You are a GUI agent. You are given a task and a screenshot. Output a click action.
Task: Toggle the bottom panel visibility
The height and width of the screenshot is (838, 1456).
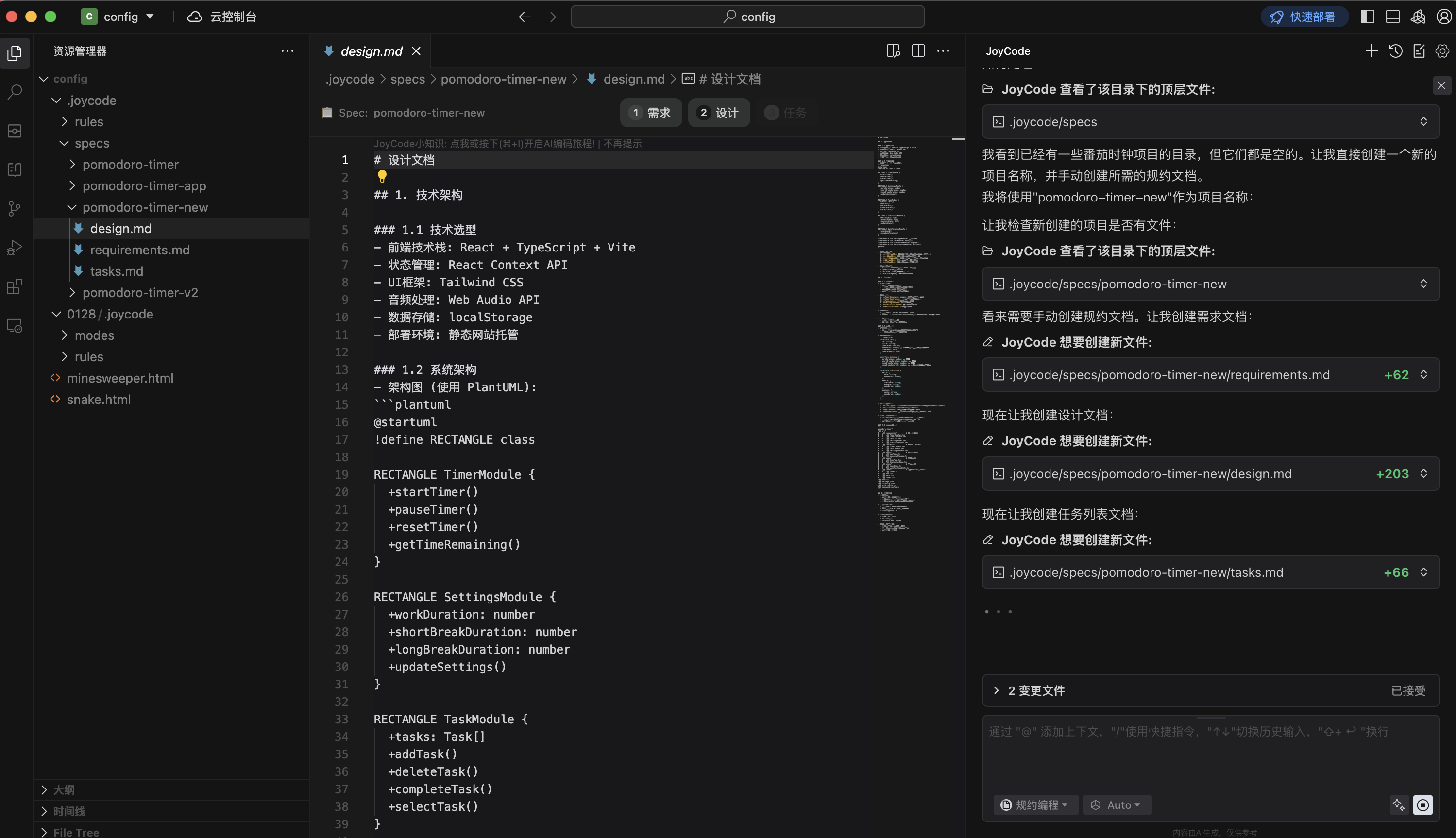[1392, 16]
